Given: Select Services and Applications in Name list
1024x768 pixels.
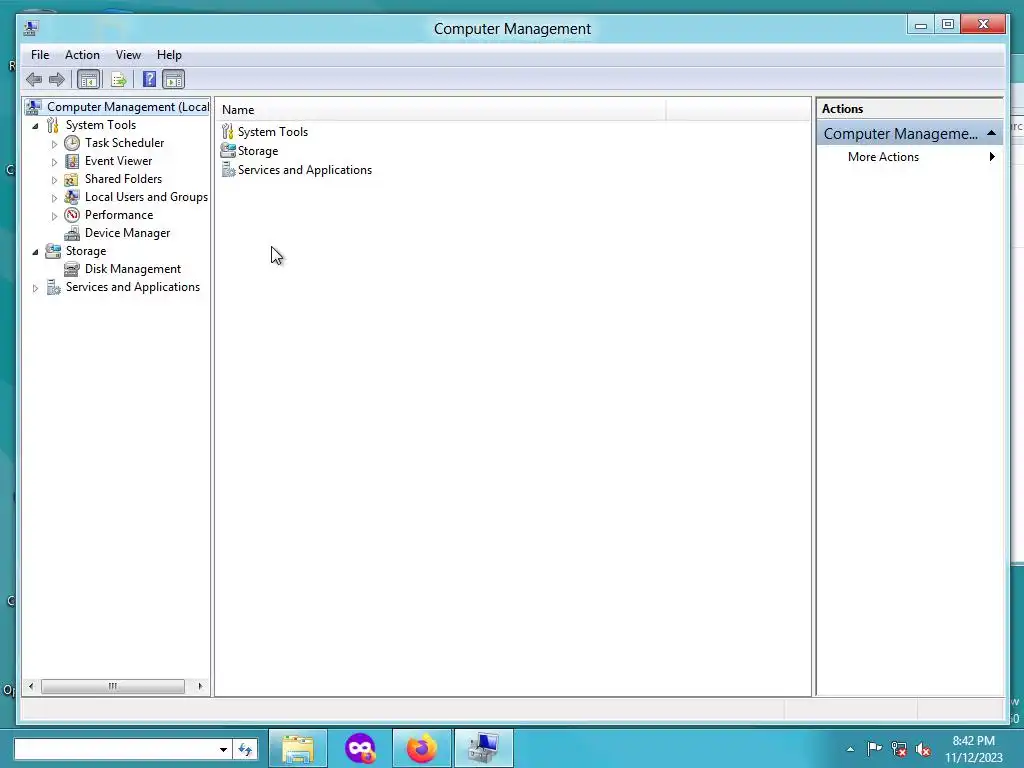Looking at the screenshot, I should (x=305, y=170).
